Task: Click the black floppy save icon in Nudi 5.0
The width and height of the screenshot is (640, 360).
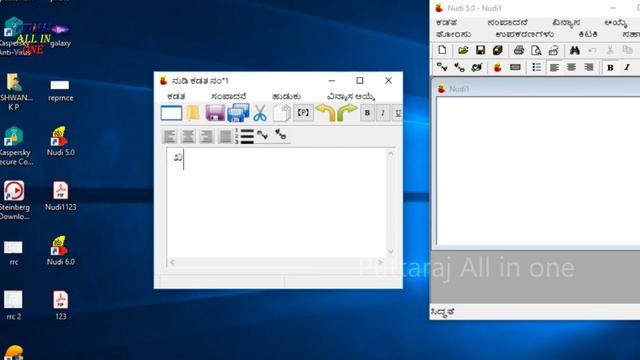Action: (x=480, y=50)
